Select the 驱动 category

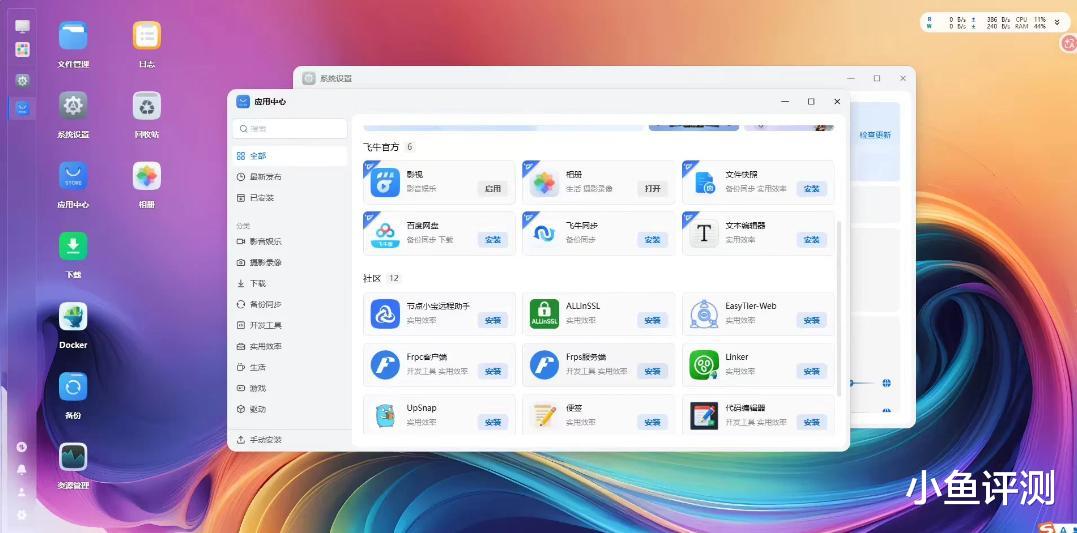pyautogui.click(x=290, y=409)
